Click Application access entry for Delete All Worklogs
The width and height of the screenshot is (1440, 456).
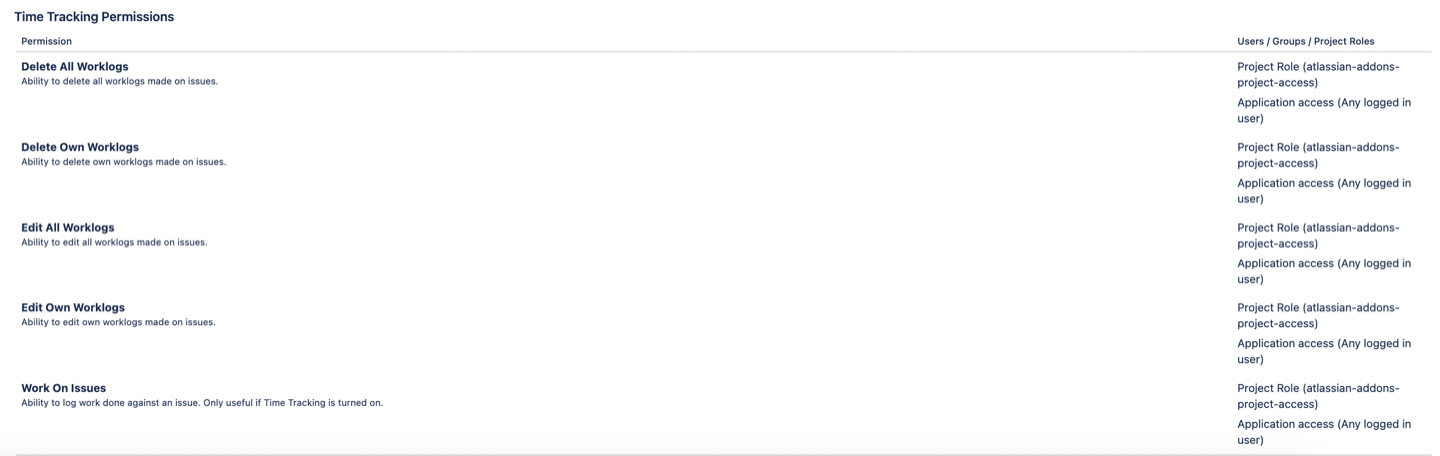1324,110
